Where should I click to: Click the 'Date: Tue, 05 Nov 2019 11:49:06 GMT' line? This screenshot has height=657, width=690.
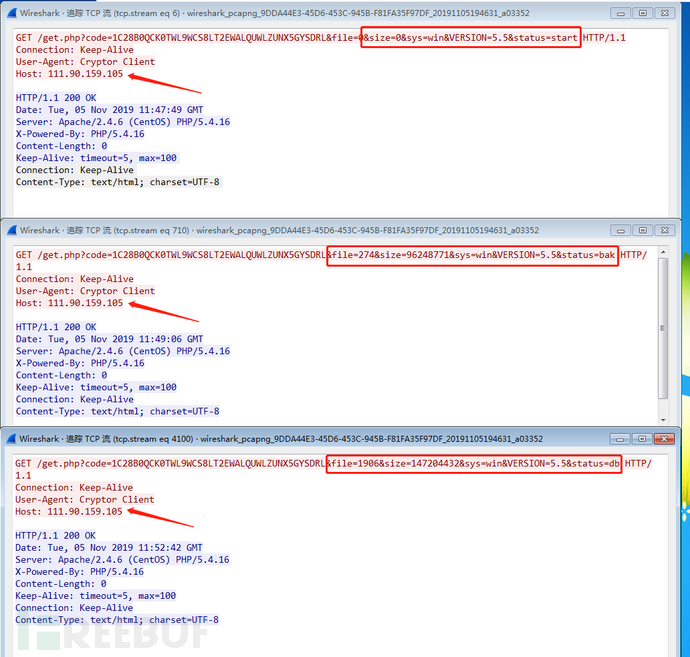(x=110, y=339)
